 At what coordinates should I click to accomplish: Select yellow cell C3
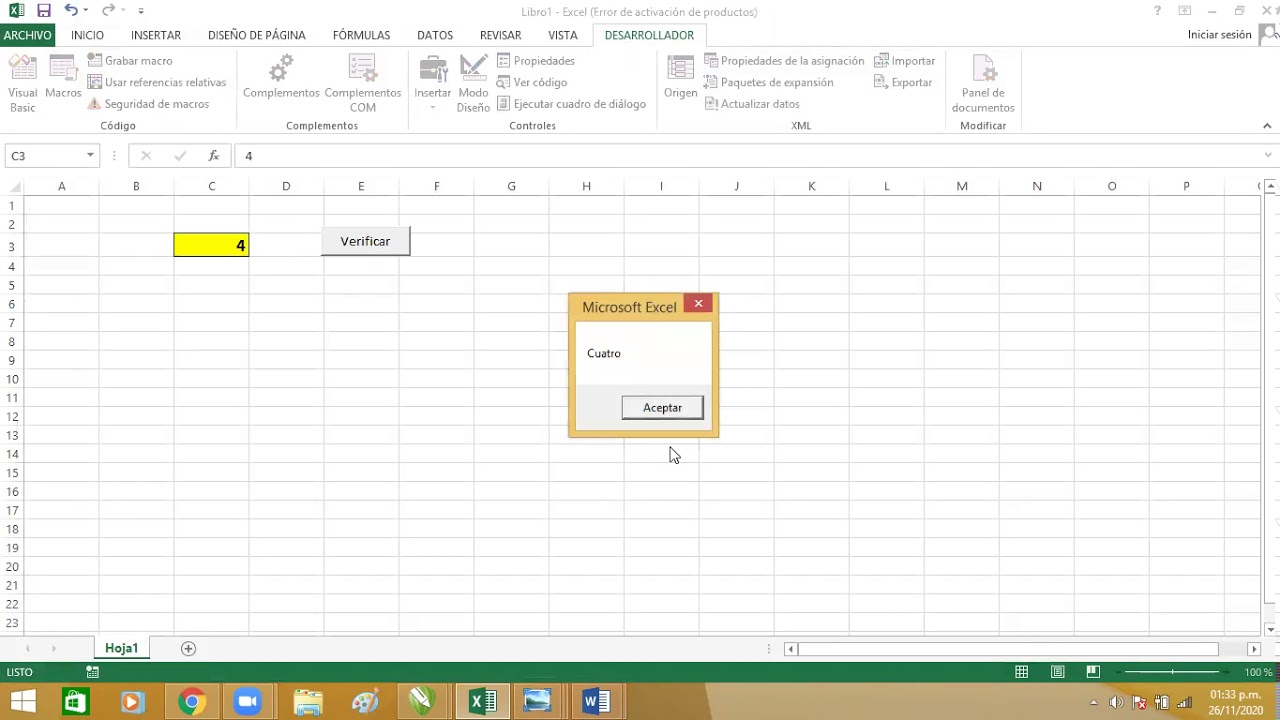(211, 245)
